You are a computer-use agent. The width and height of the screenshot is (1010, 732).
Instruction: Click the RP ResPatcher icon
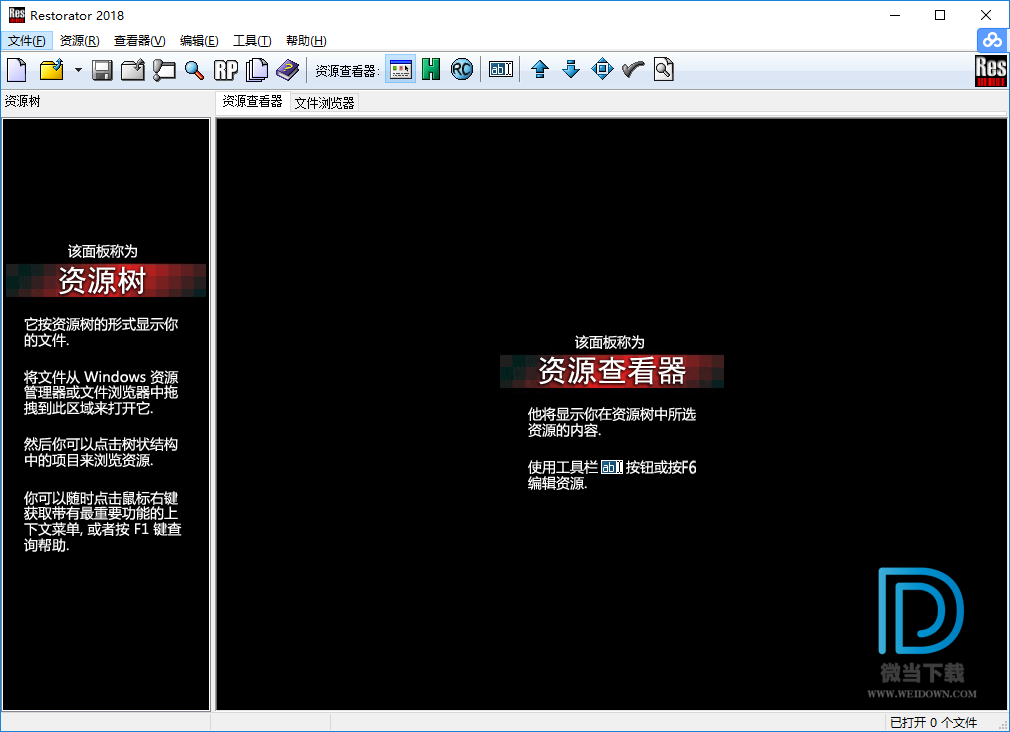pyautogui.click(x=225, y=70)
